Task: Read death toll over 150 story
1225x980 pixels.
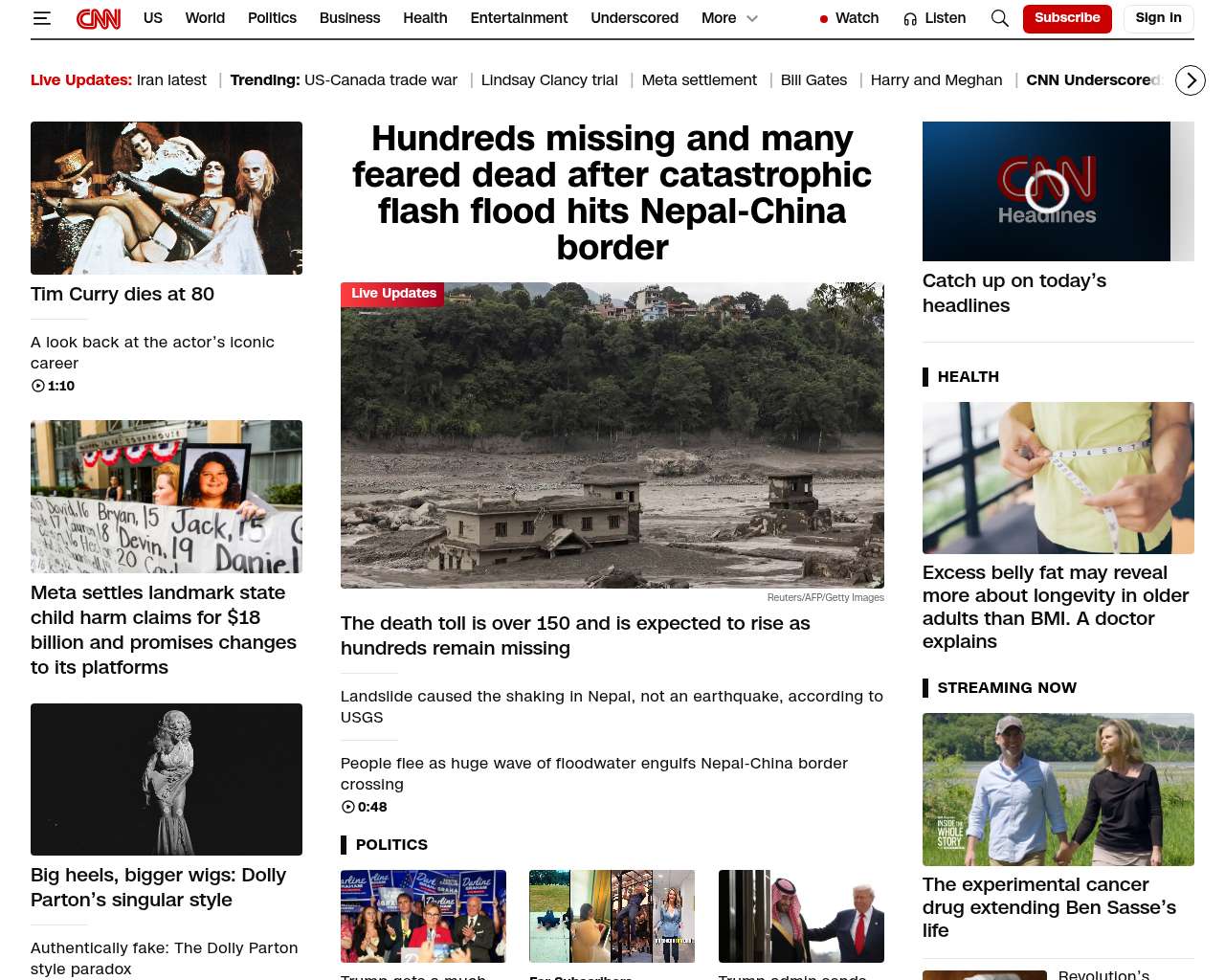Action: click(575, 635)
